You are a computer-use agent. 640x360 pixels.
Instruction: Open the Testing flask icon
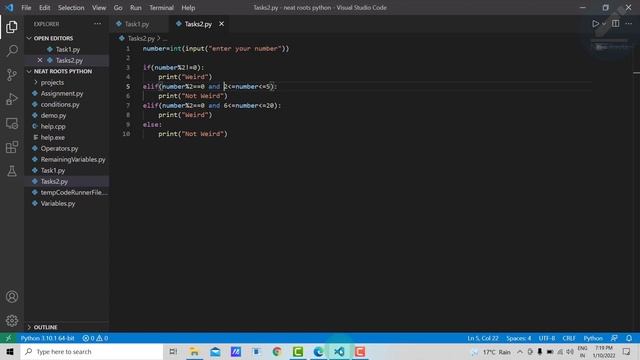(12, 171)
